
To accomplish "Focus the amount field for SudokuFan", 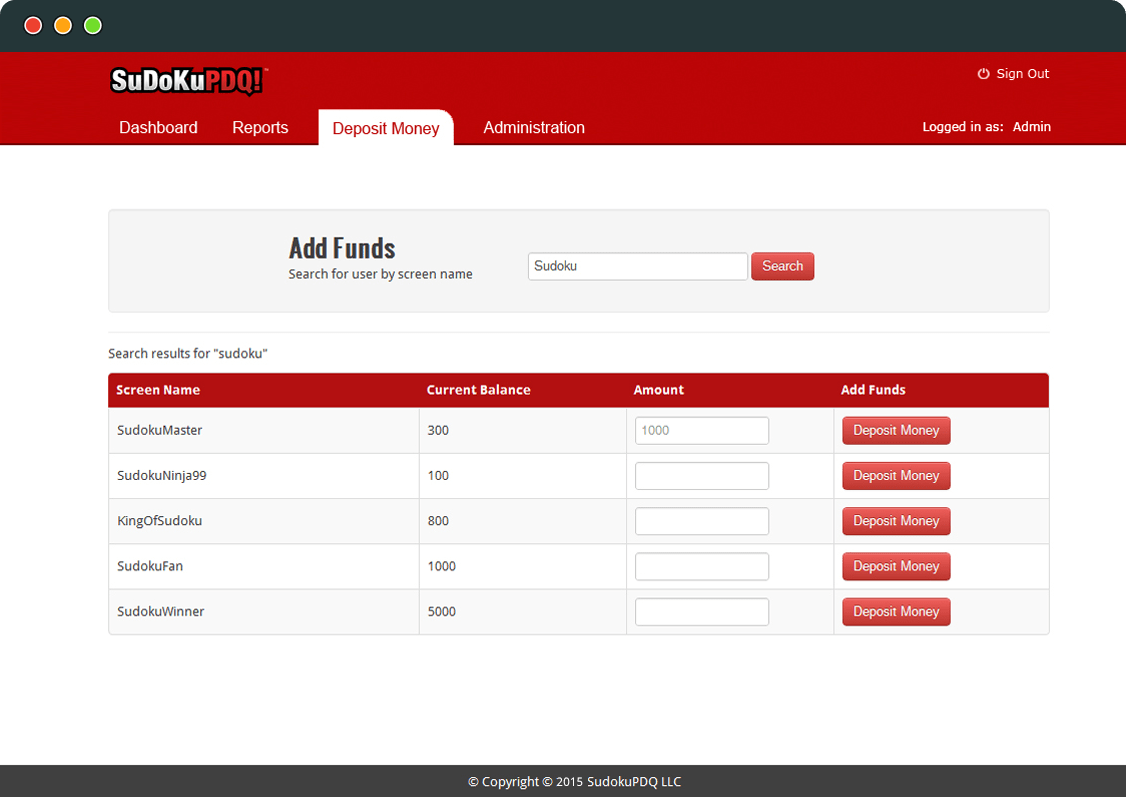I will [x=702, y=567].
